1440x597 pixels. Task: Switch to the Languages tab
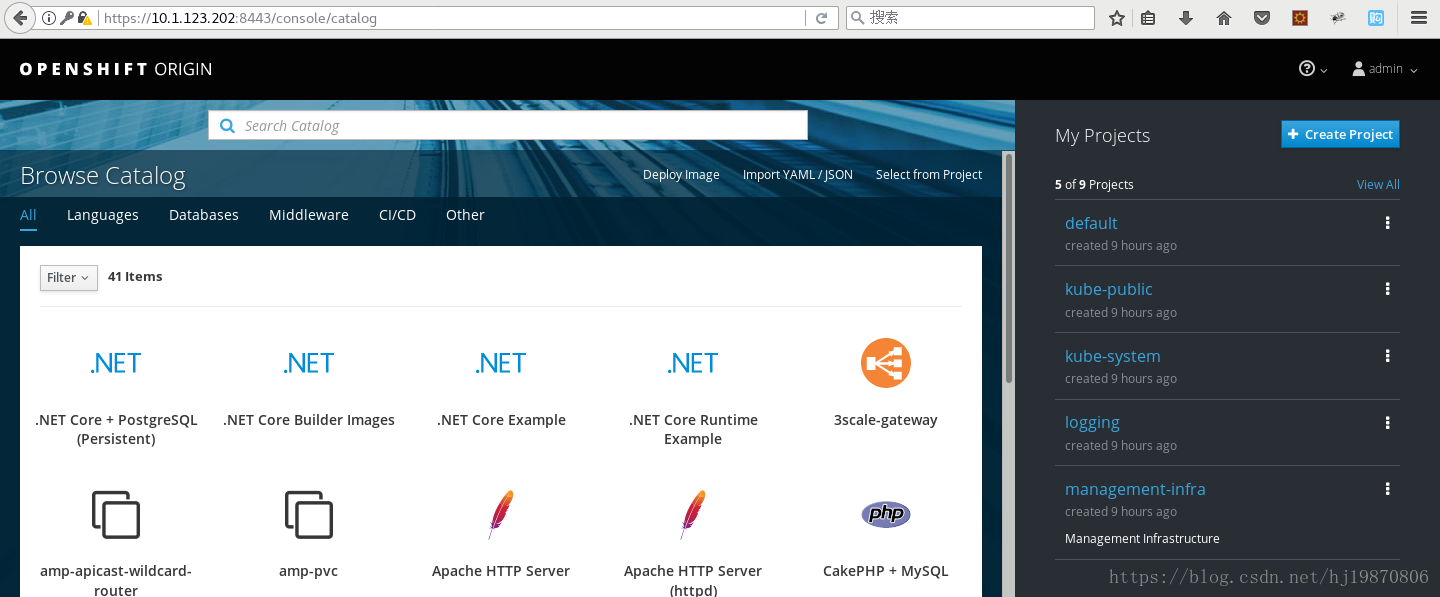coord(103,215)
